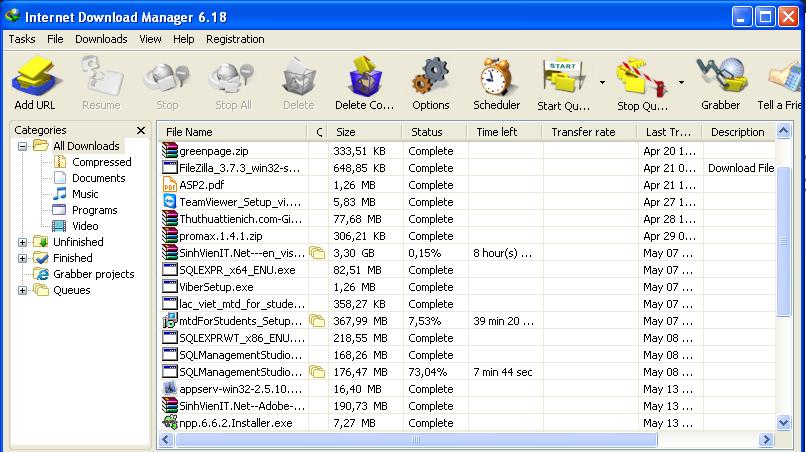Click the Stop Queue icon

pos(643,77)
